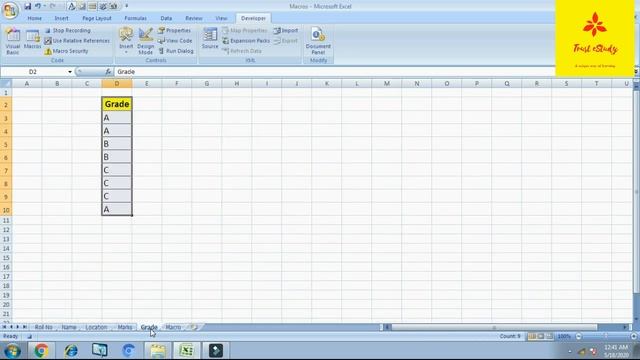The height and width of the screenshot is (360, 640).
Task: Open the Visual Basic editor
Action: coord(13,41)
